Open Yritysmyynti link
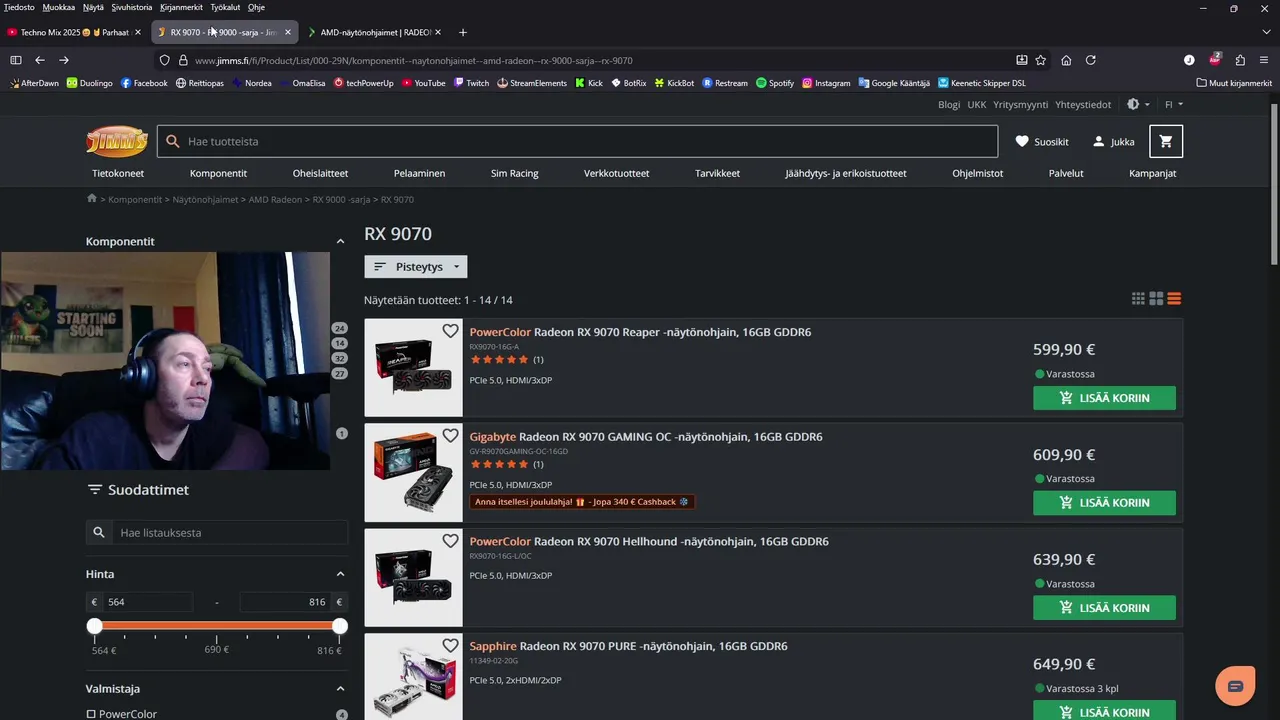1280x720 pixels. coord(1020,104)
